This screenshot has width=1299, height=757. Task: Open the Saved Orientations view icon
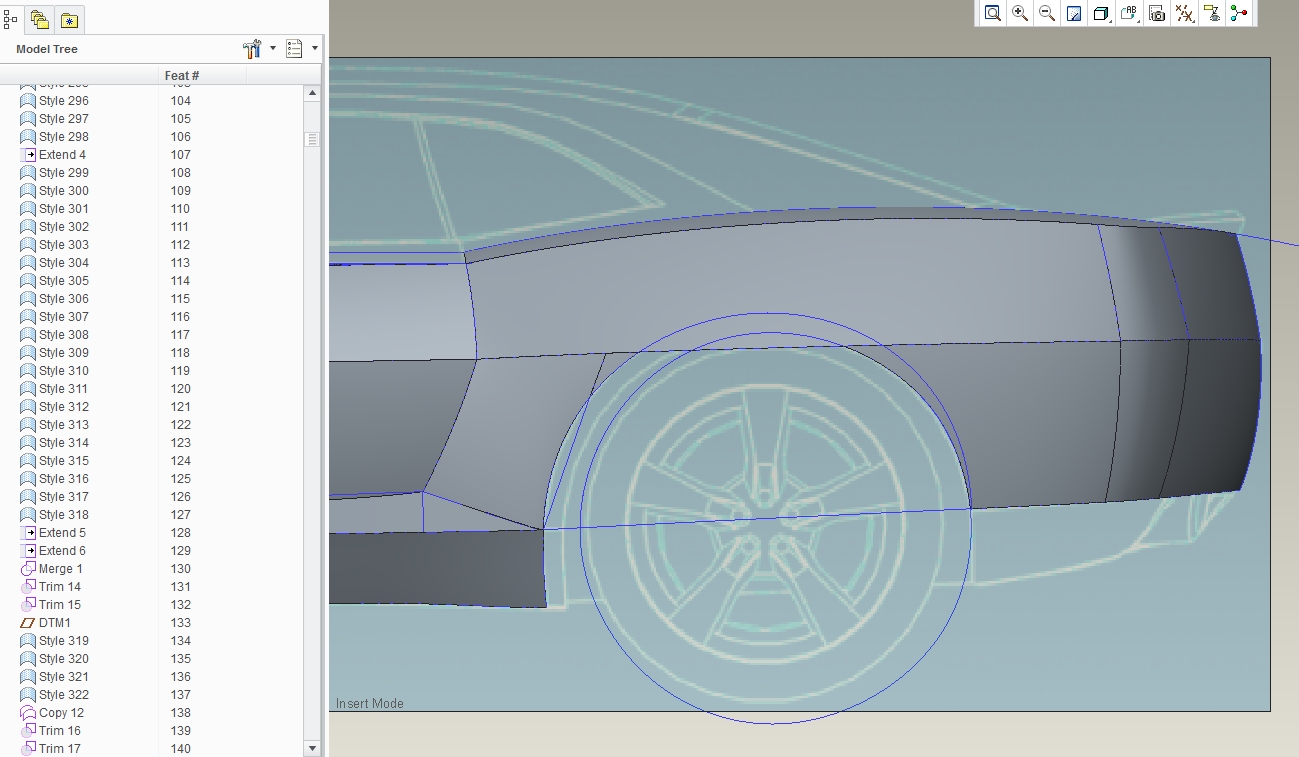click(x=1129, y=13)
